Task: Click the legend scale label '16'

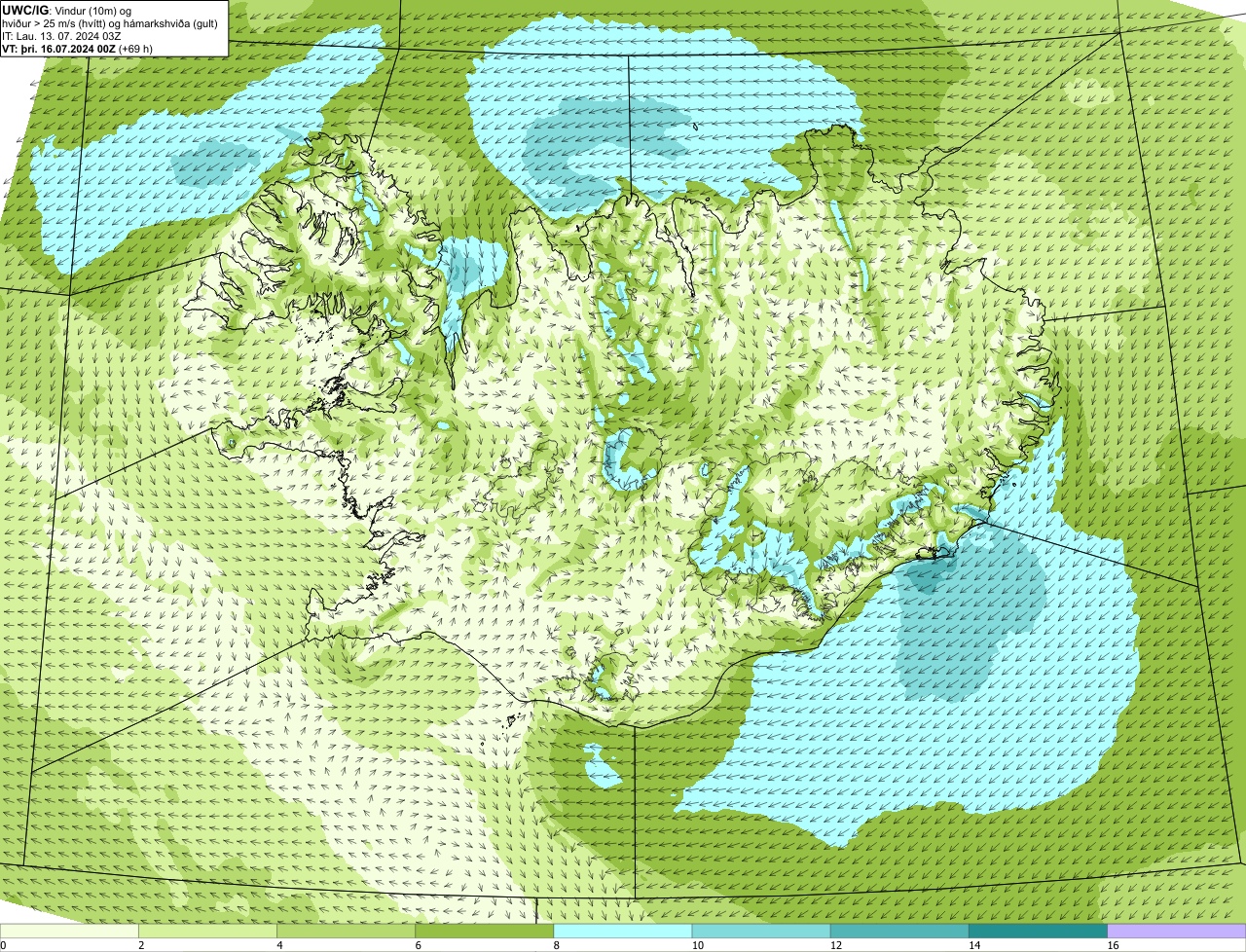Action: click(x=1112, y=945)
